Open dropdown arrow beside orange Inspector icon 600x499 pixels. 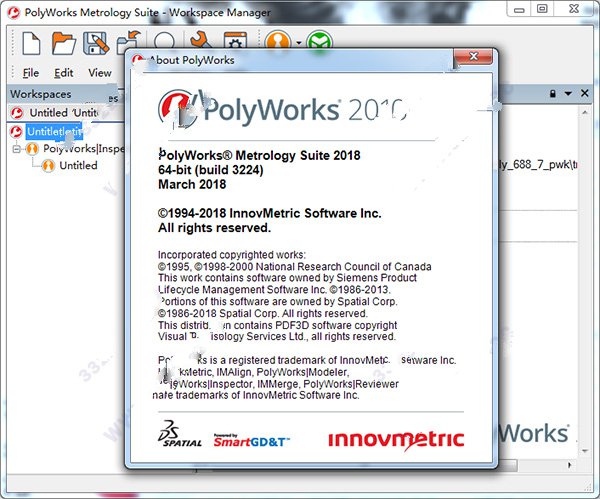[298, 43]
